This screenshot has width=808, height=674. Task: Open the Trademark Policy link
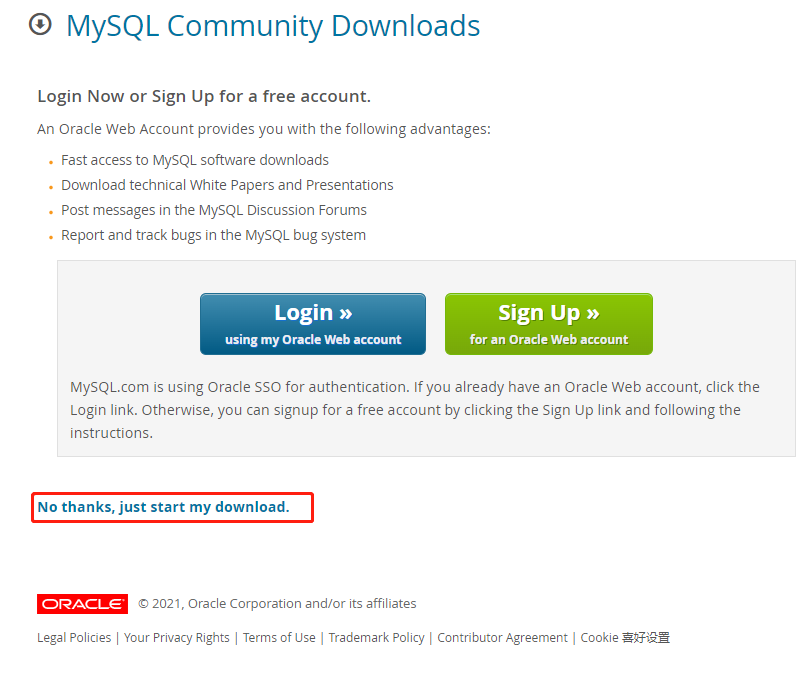[377, 637]
